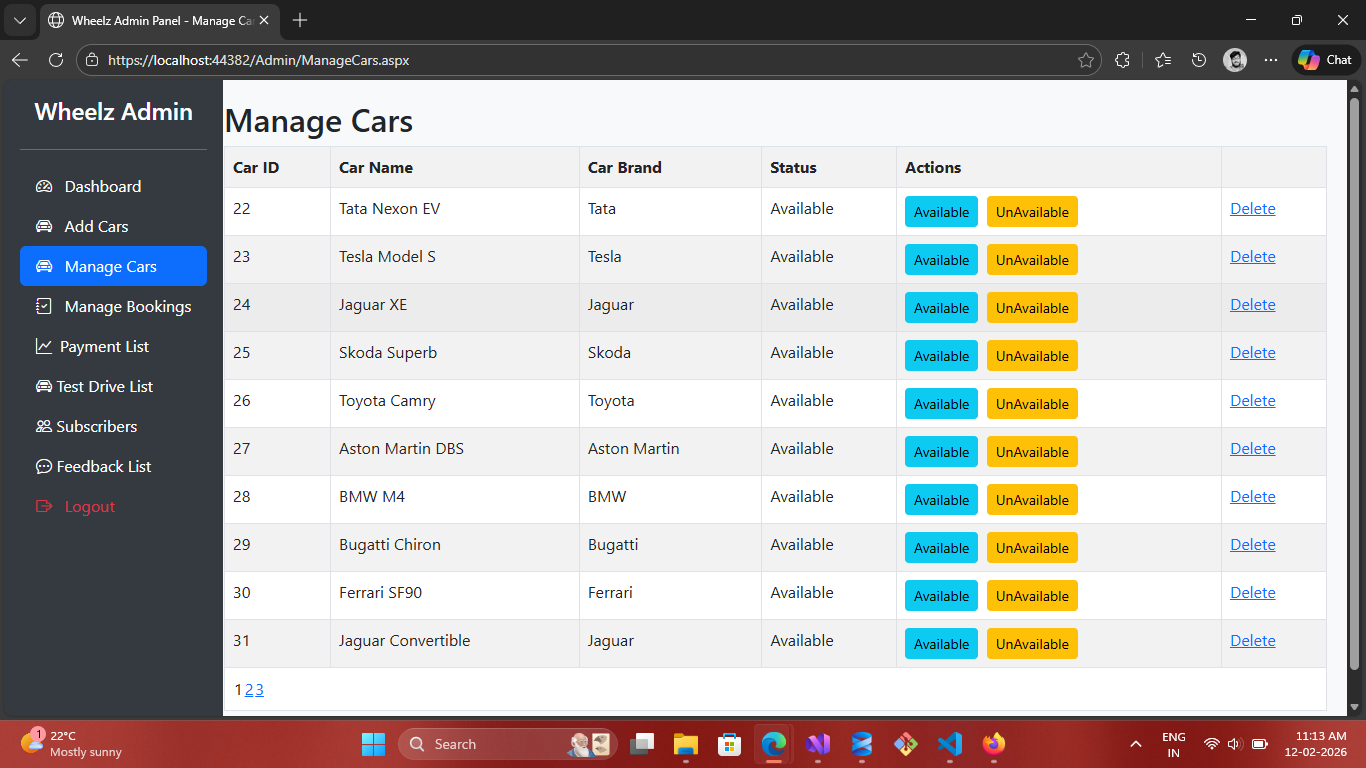1366x768 pixels.
Task: Open browser Extensions puzzle icon
Action: (1122, 60)
